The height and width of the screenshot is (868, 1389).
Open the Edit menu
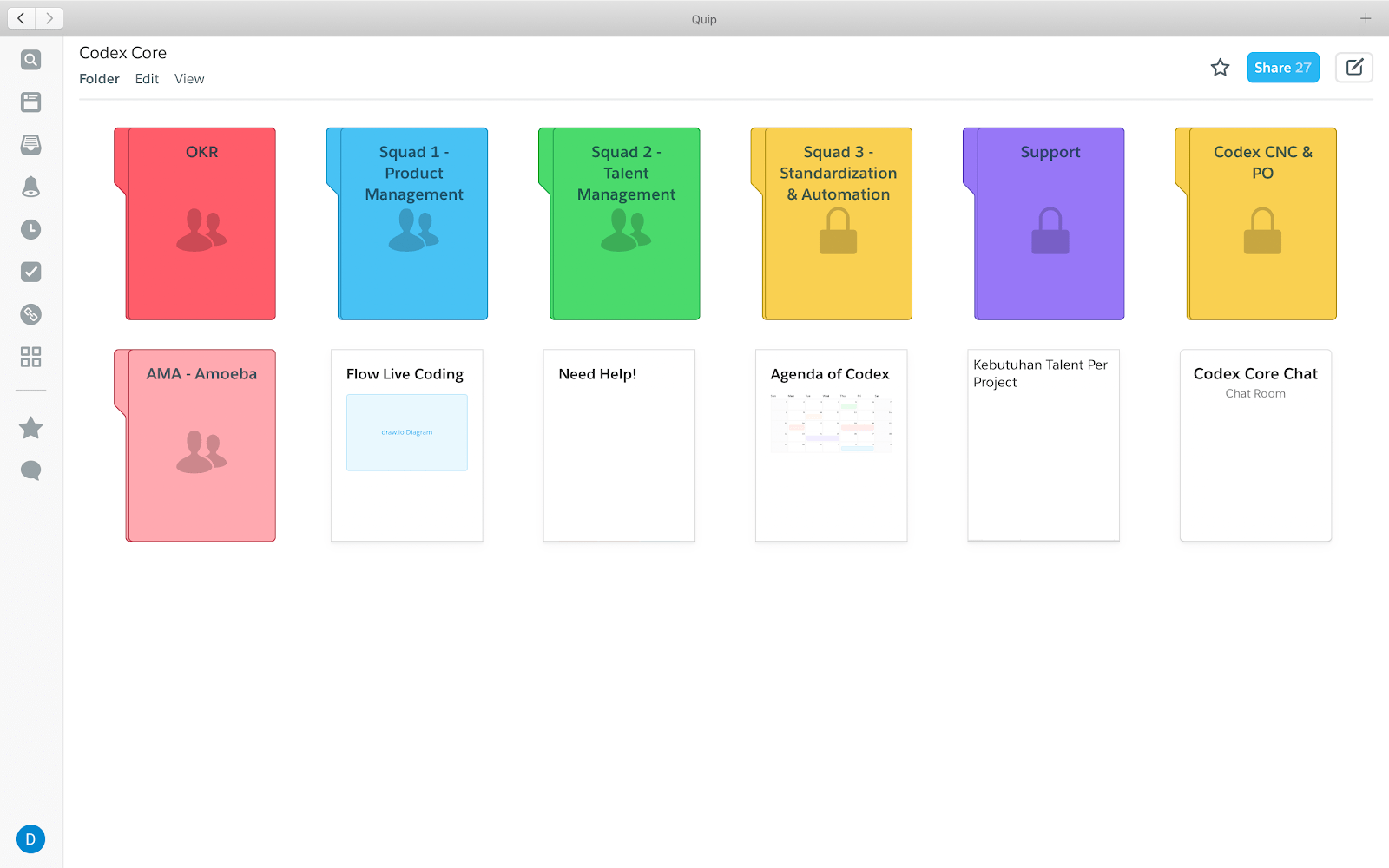point(147,79)
